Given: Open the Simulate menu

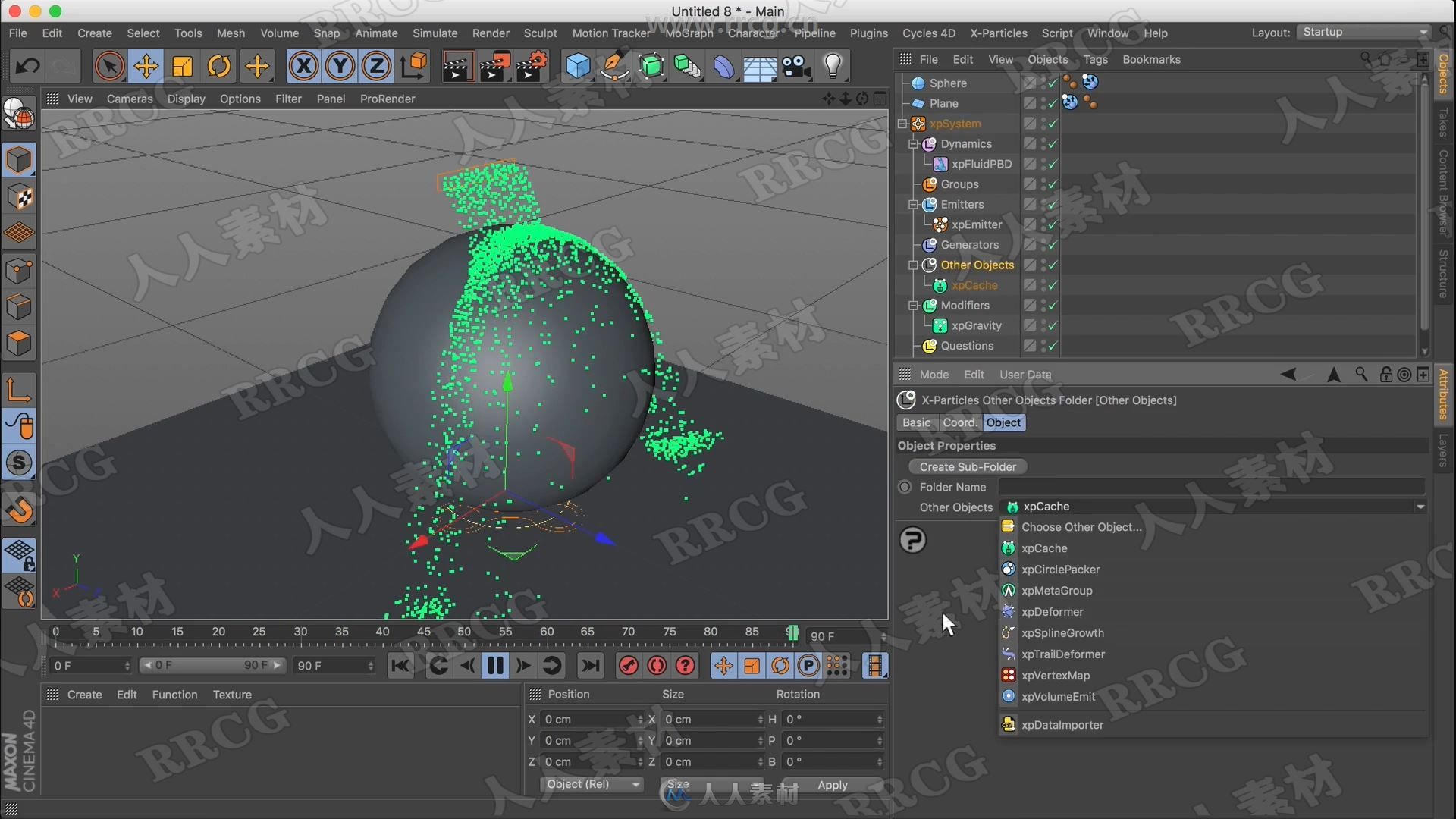Looking at the screenshot, I should click(435, 33).
